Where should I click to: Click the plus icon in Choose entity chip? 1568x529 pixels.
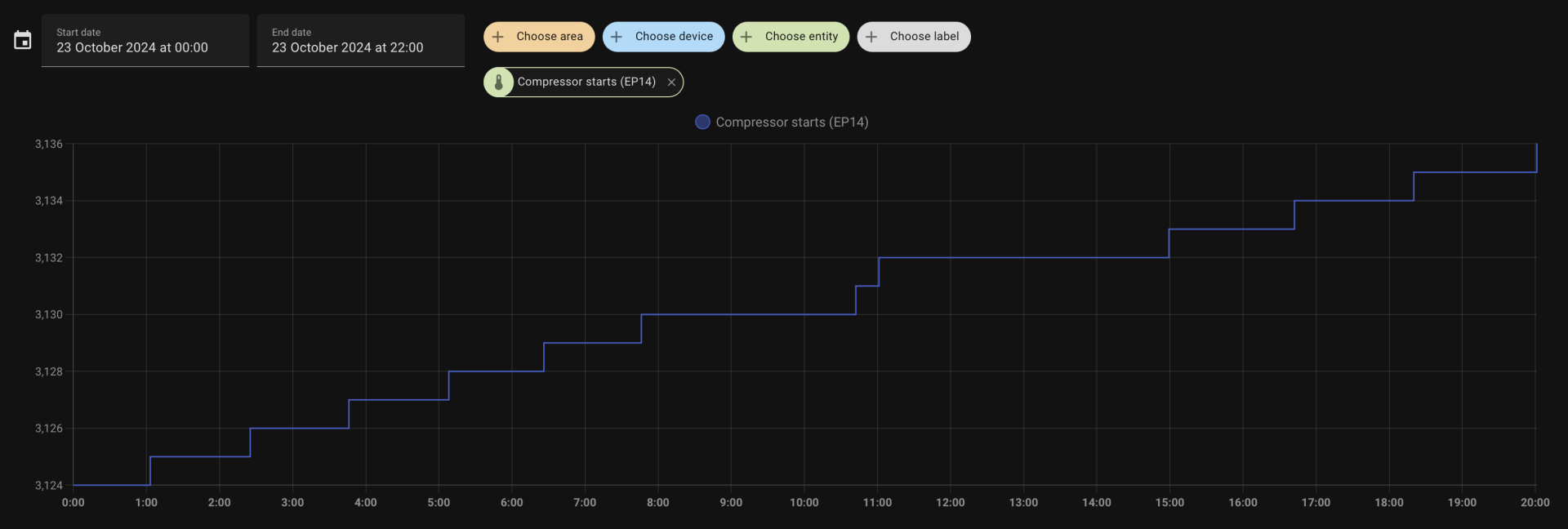point(746,37)
